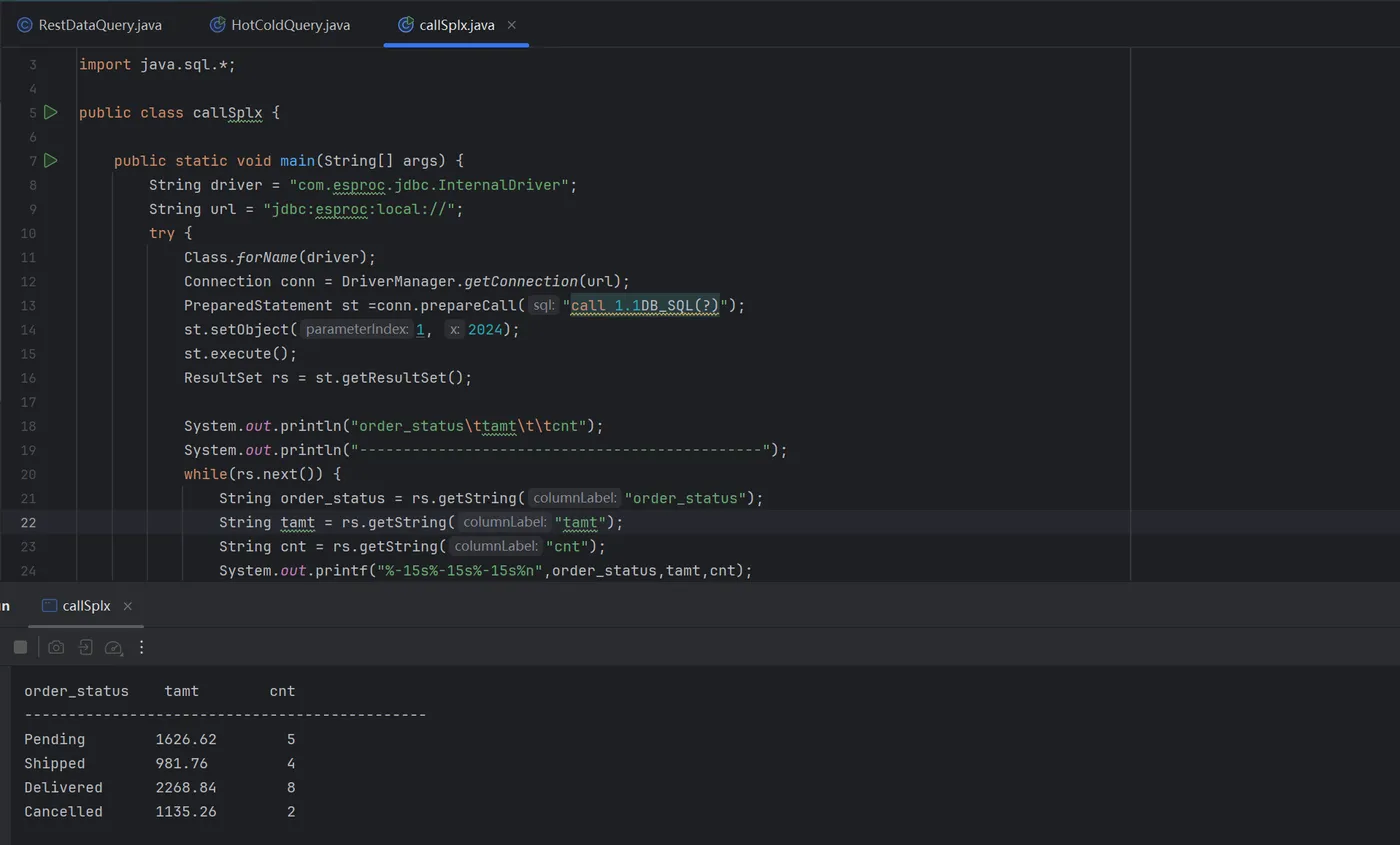
Task: Click the run gutter icon beside class callSplx
Action: coord(50,112)
